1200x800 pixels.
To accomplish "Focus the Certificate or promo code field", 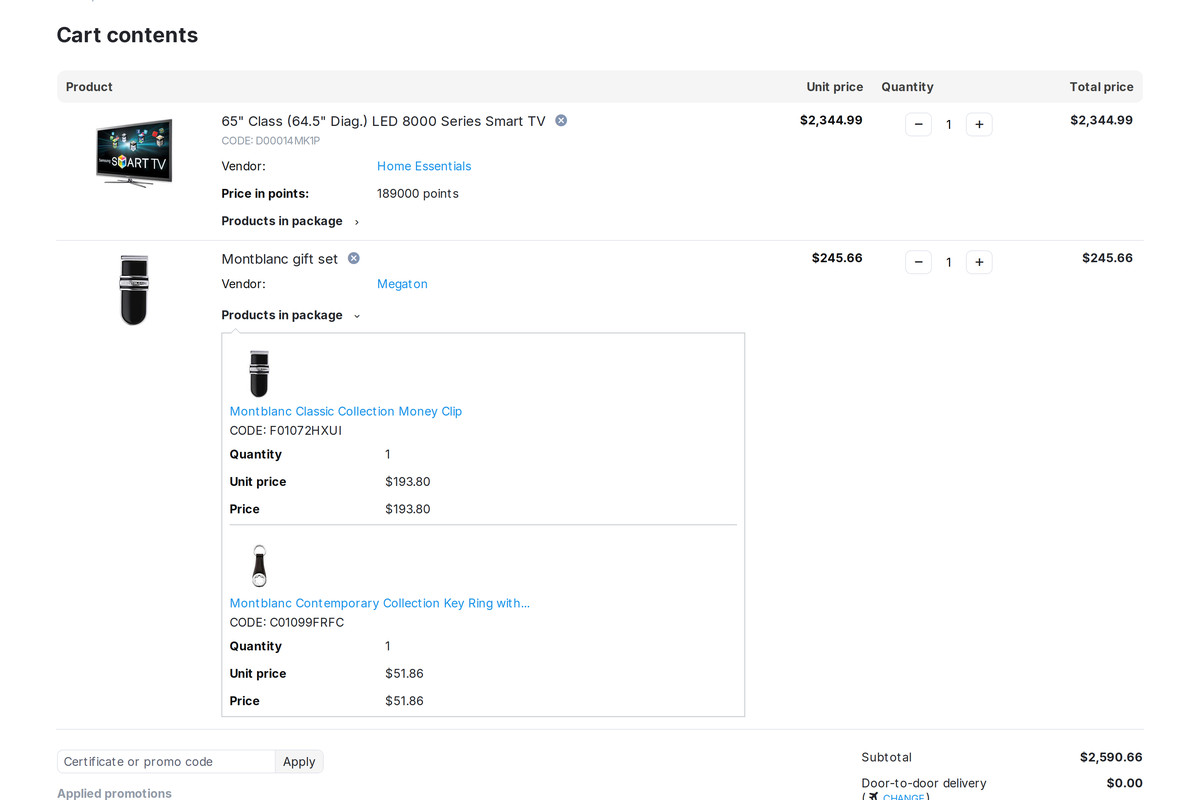I will [x=166, y=761].
